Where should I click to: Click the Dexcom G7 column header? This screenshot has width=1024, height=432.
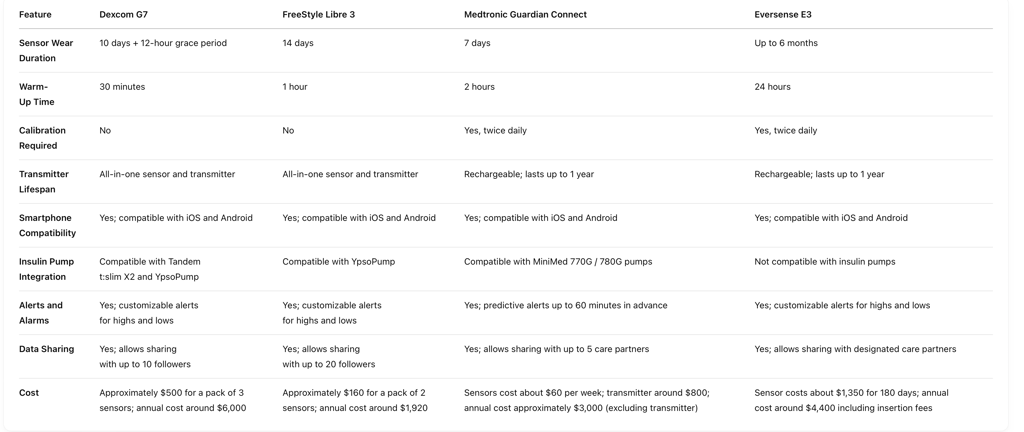(x=119, y=14)
